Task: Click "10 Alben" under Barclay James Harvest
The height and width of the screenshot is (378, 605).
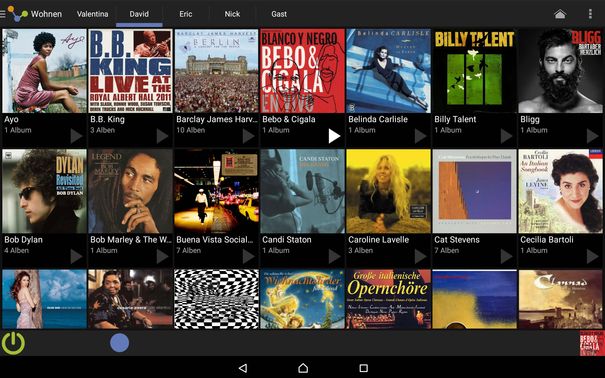Action: click(x=191, y=130)
